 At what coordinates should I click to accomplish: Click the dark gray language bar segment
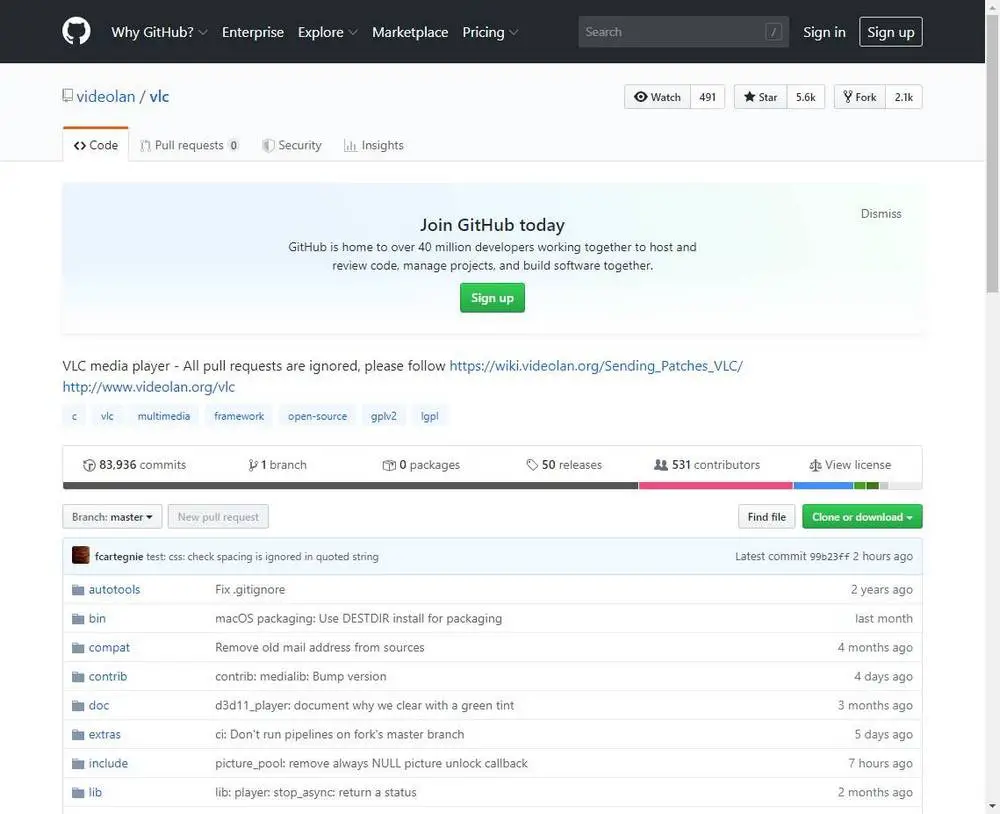[x=350, y=485]
